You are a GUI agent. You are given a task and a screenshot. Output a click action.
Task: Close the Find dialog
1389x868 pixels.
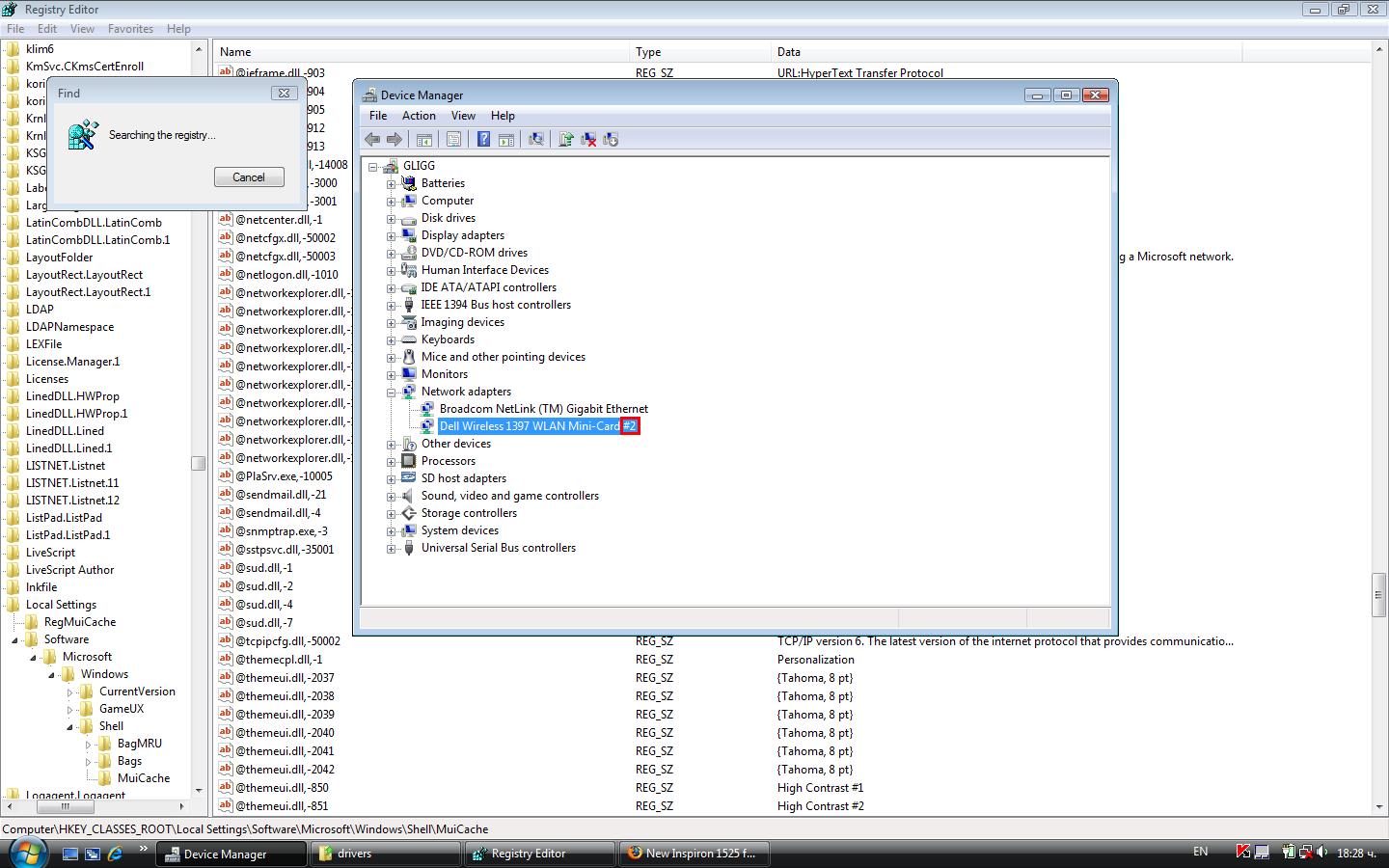pos(284,93)
